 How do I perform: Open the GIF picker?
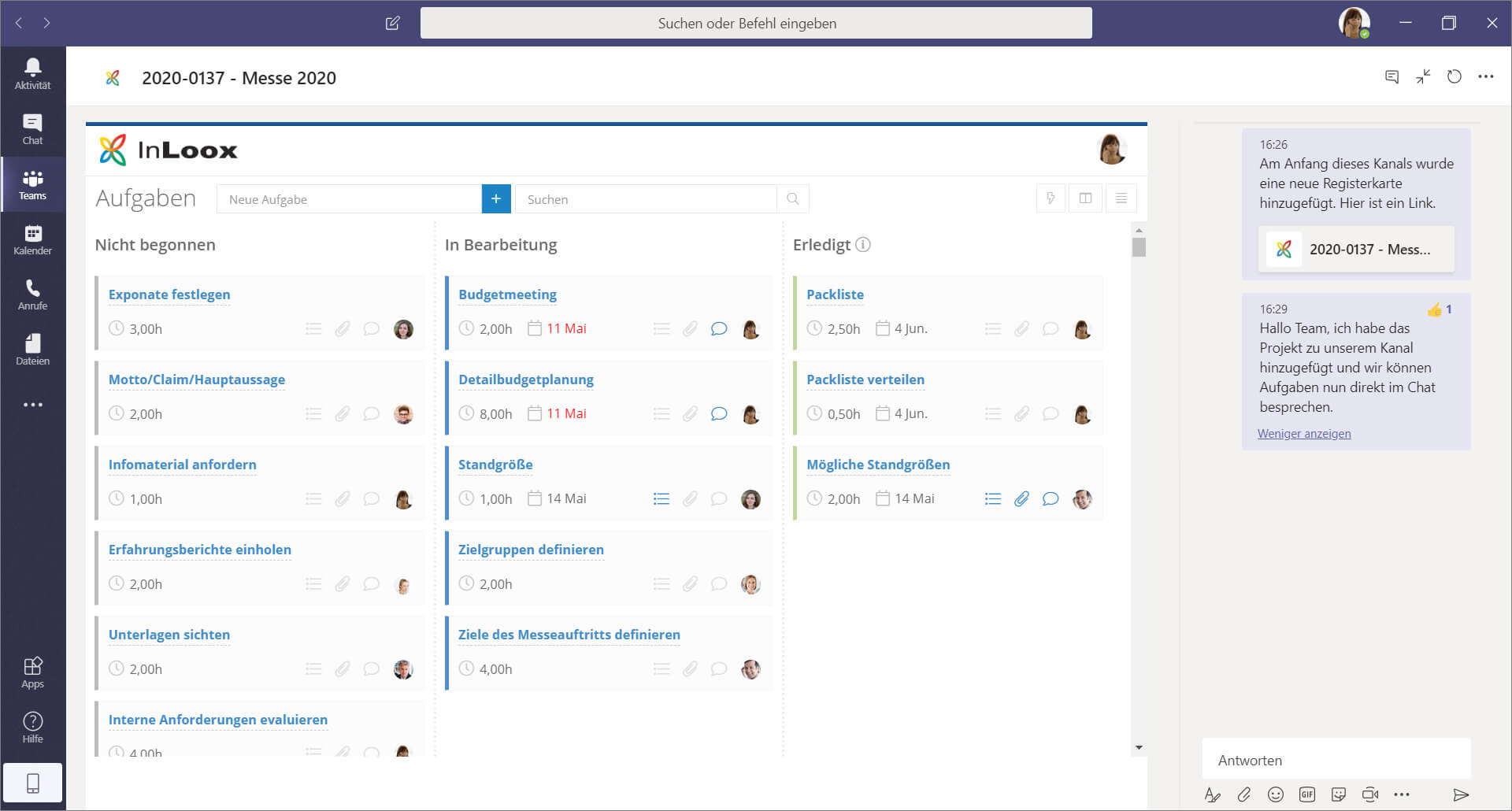pos(1307,794)
